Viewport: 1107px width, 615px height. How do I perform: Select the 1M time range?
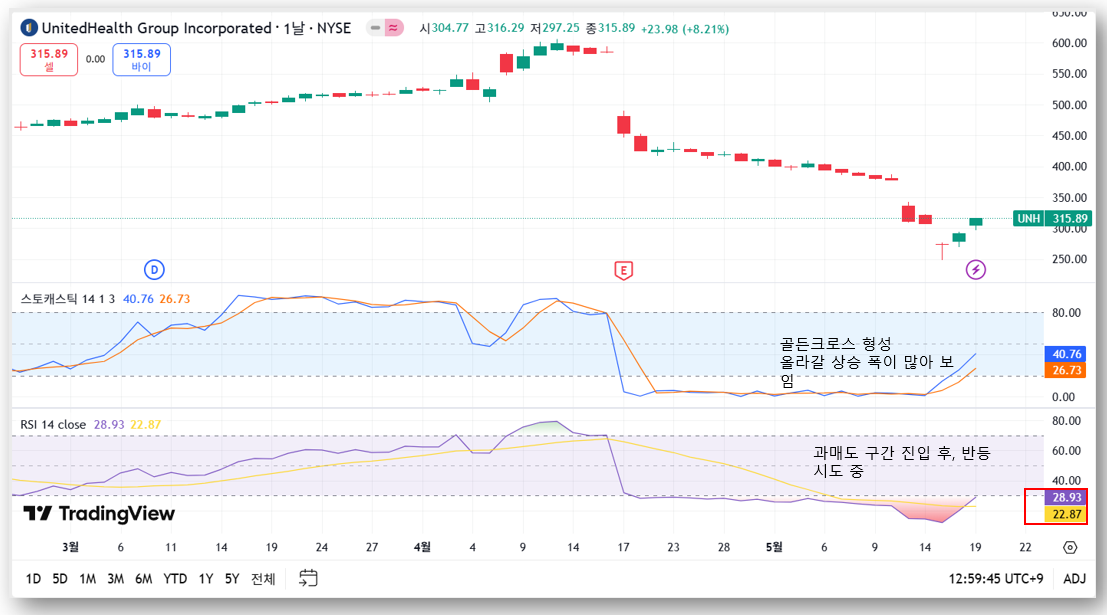pos(88,579)
